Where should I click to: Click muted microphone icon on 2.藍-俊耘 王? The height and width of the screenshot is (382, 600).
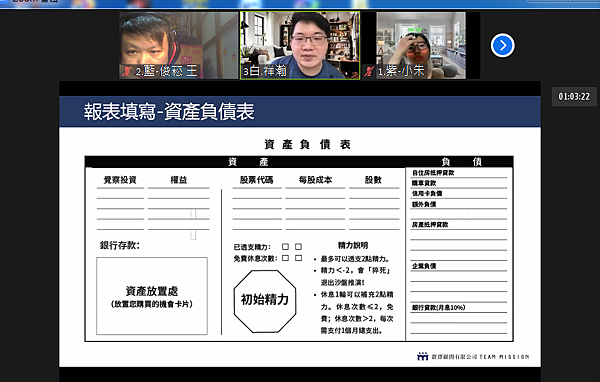click(127, 72)
